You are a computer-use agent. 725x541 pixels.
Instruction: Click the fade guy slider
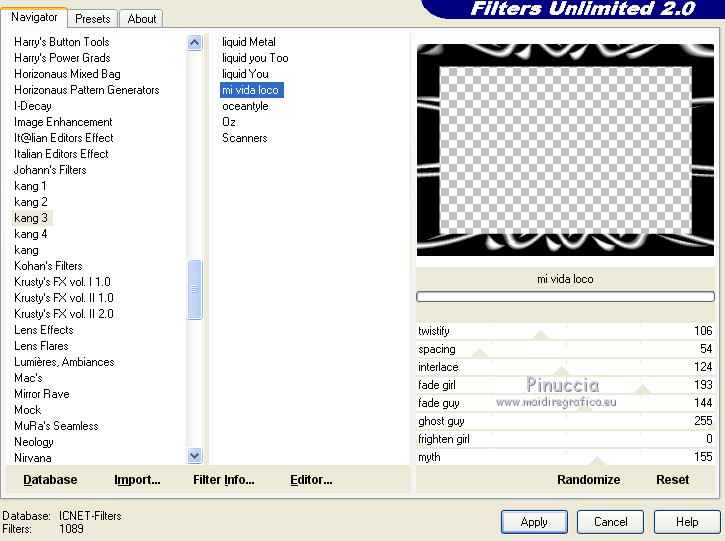(565, 403)
